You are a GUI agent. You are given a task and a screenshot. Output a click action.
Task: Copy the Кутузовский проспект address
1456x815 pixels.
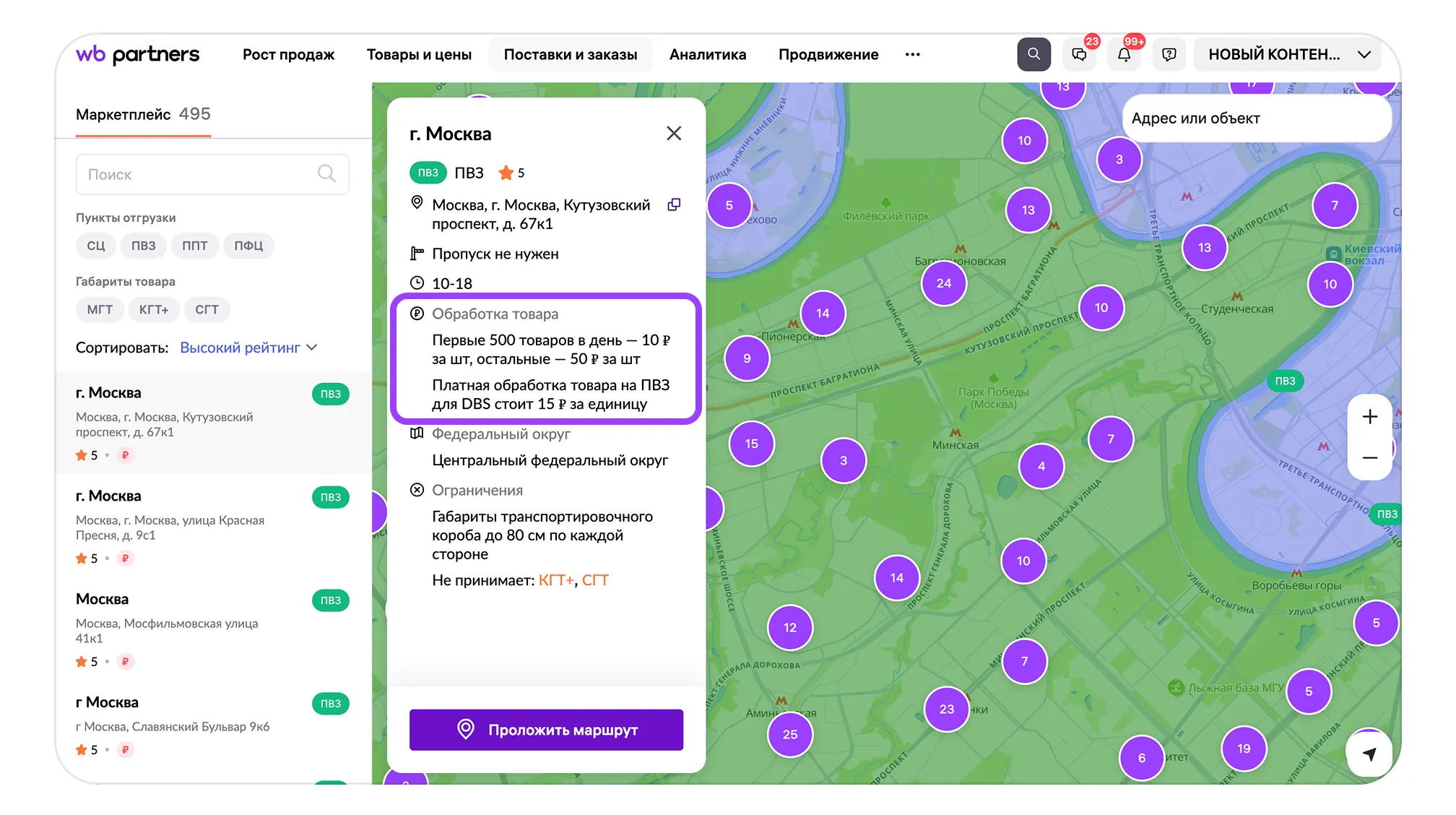674,204
